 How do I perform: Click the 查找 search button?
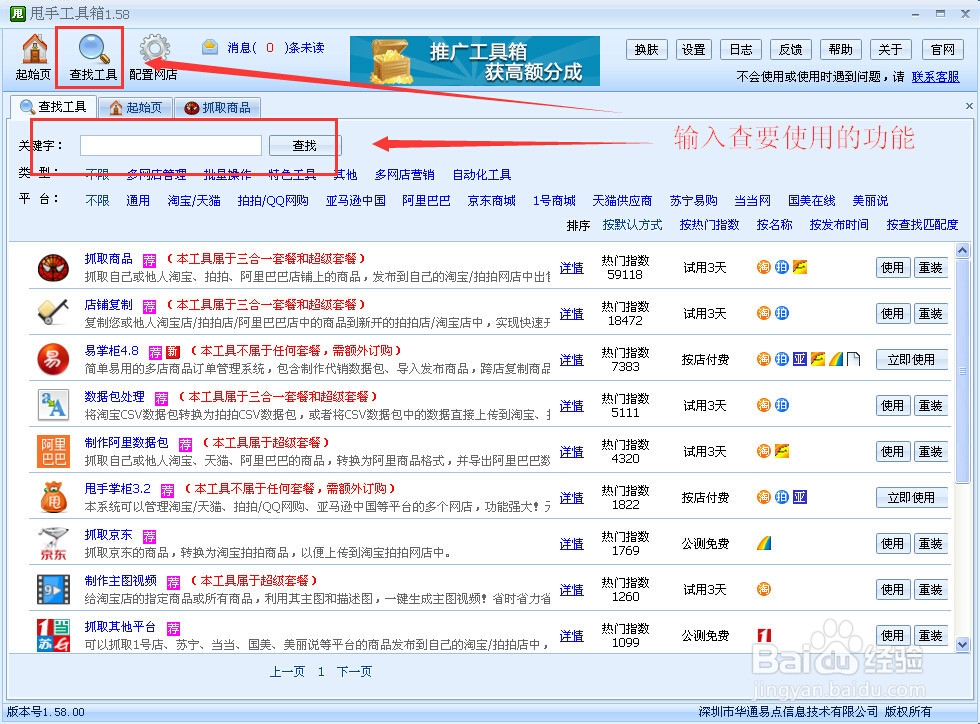coord(304,146)
